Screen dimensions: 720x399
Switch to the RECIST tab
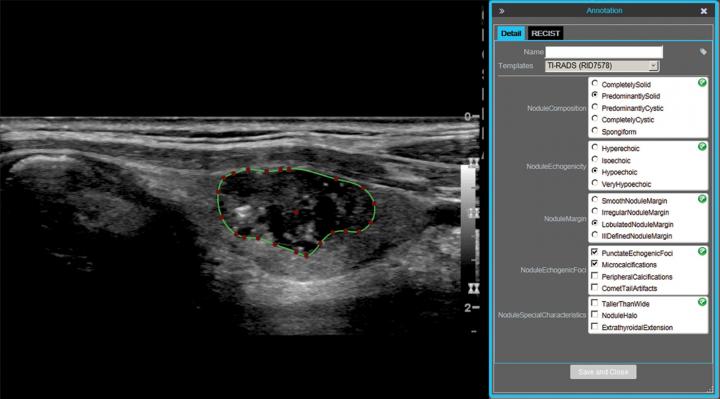click(x=545, y=33)
